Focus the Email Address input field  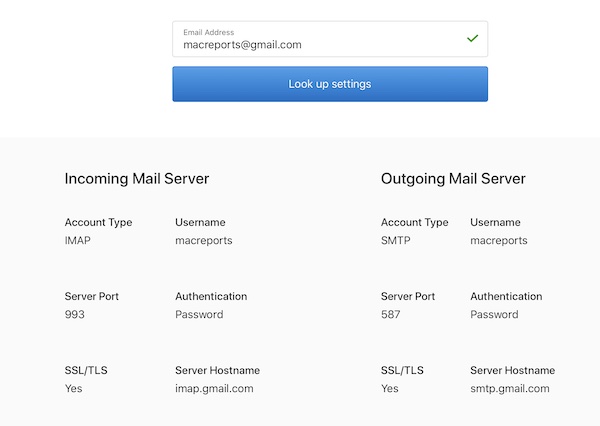click(x=330, y=39)
